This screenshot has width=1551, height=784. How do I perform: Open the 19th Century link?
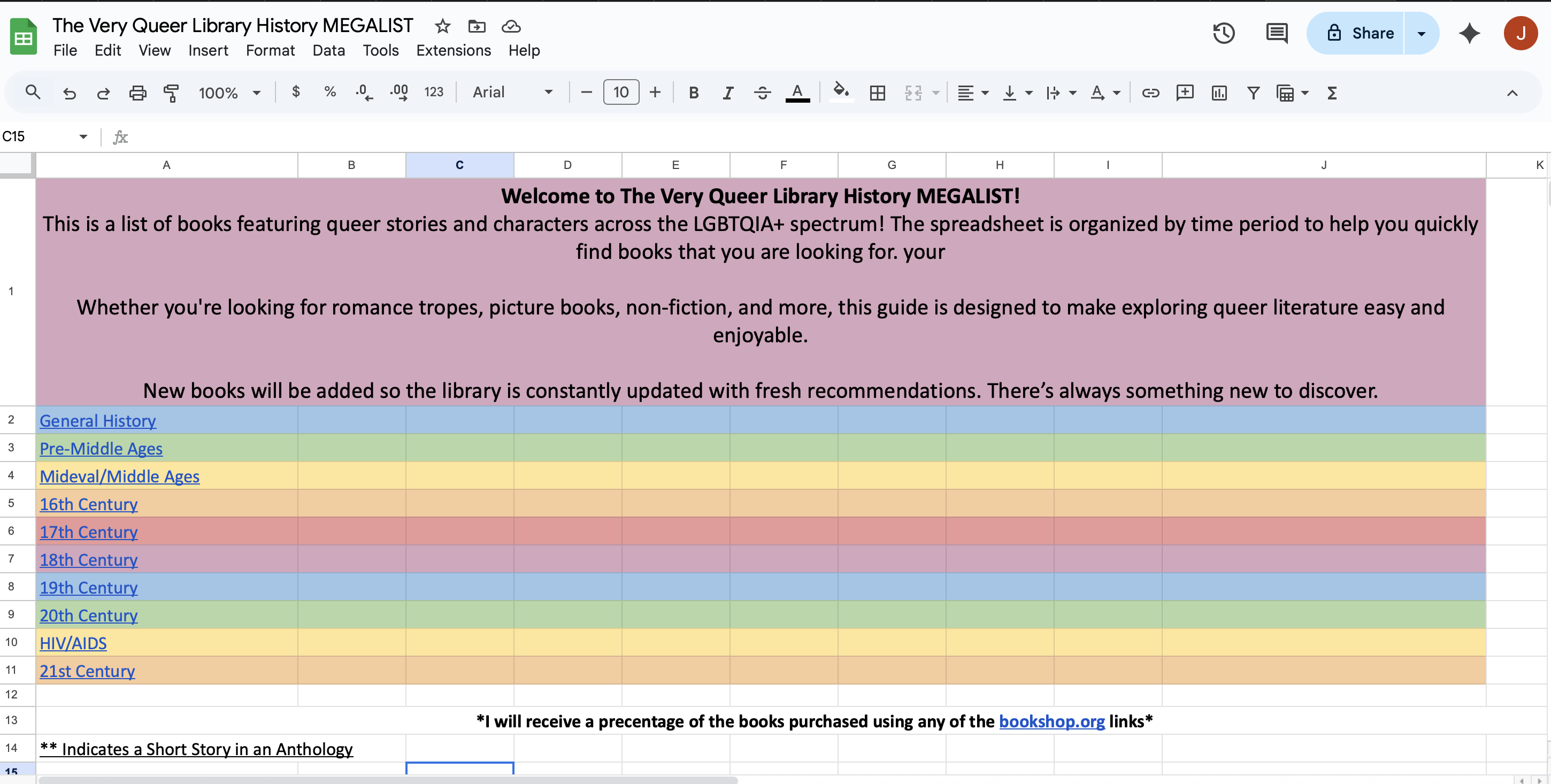click(88, 588)
